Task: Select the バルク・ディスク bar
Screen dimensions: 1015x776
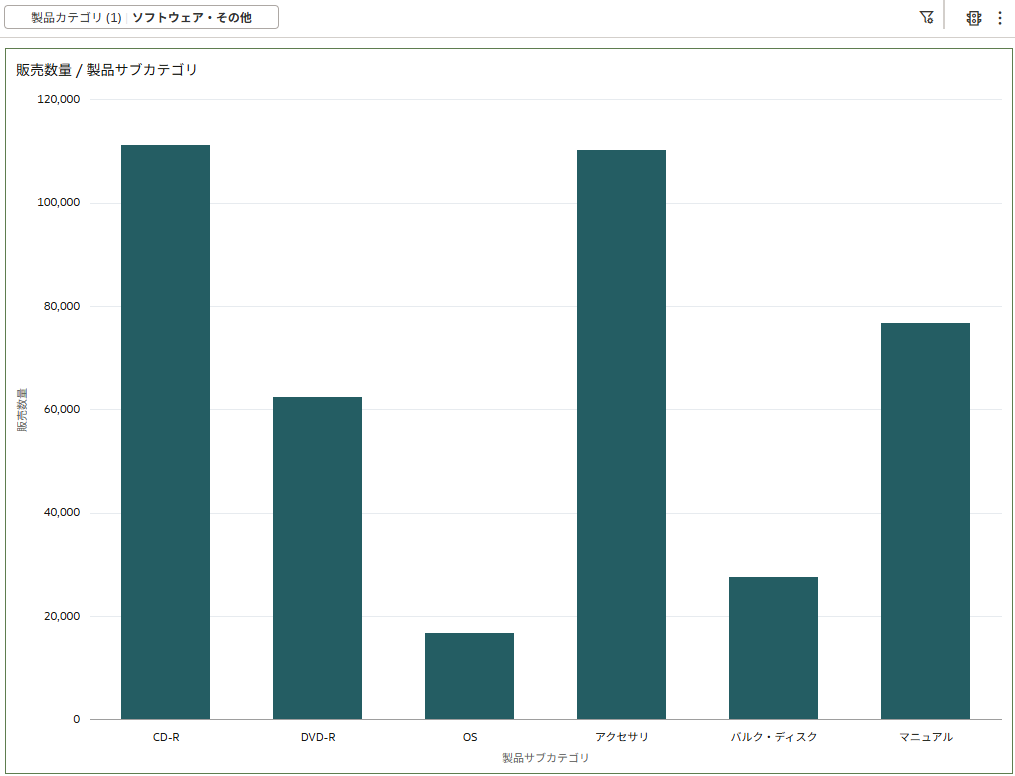Action: pos(774,648)
